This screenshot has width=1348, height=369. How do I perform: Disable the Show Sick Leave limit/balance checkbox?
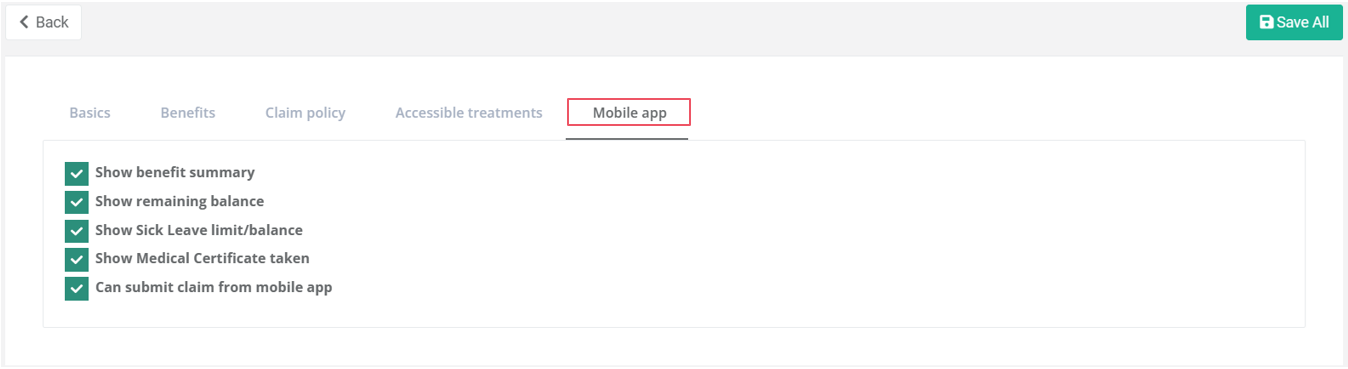[x=77, y=231]
